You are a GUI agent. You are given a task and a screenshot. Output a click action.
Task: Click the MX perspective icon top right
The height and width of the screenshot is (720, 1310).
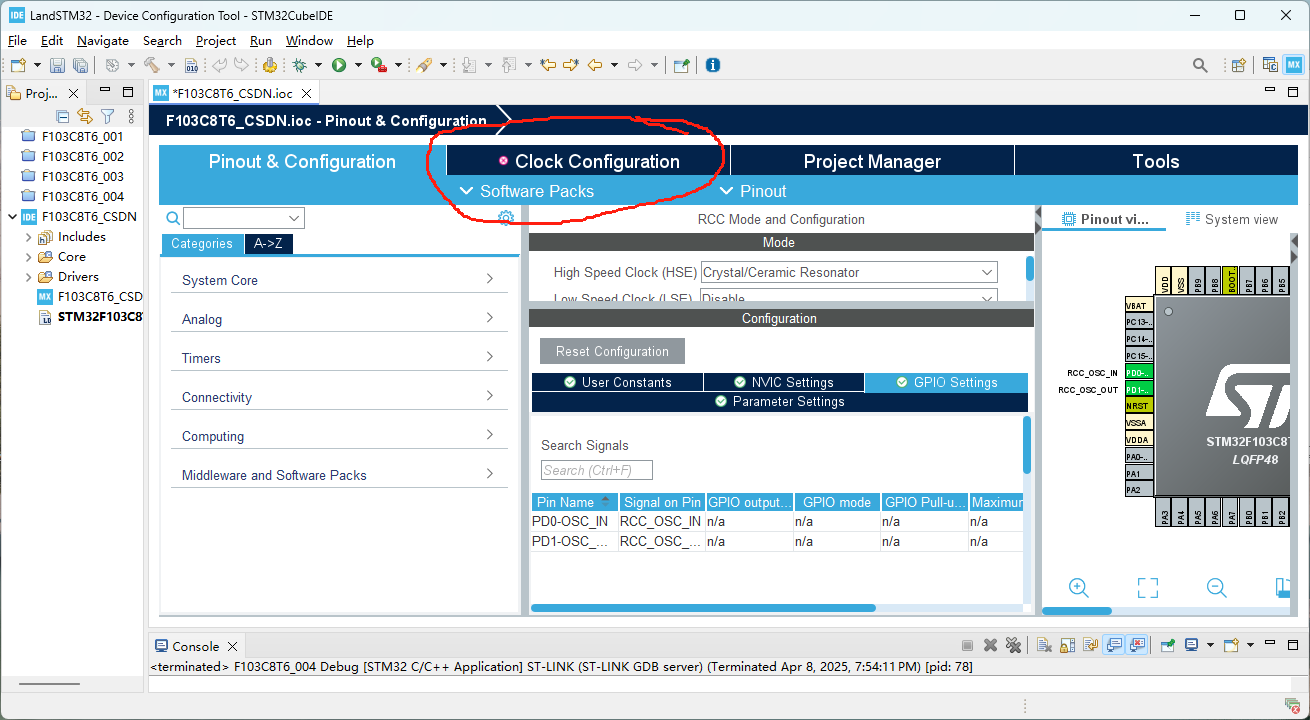(x=1294, y=65)
